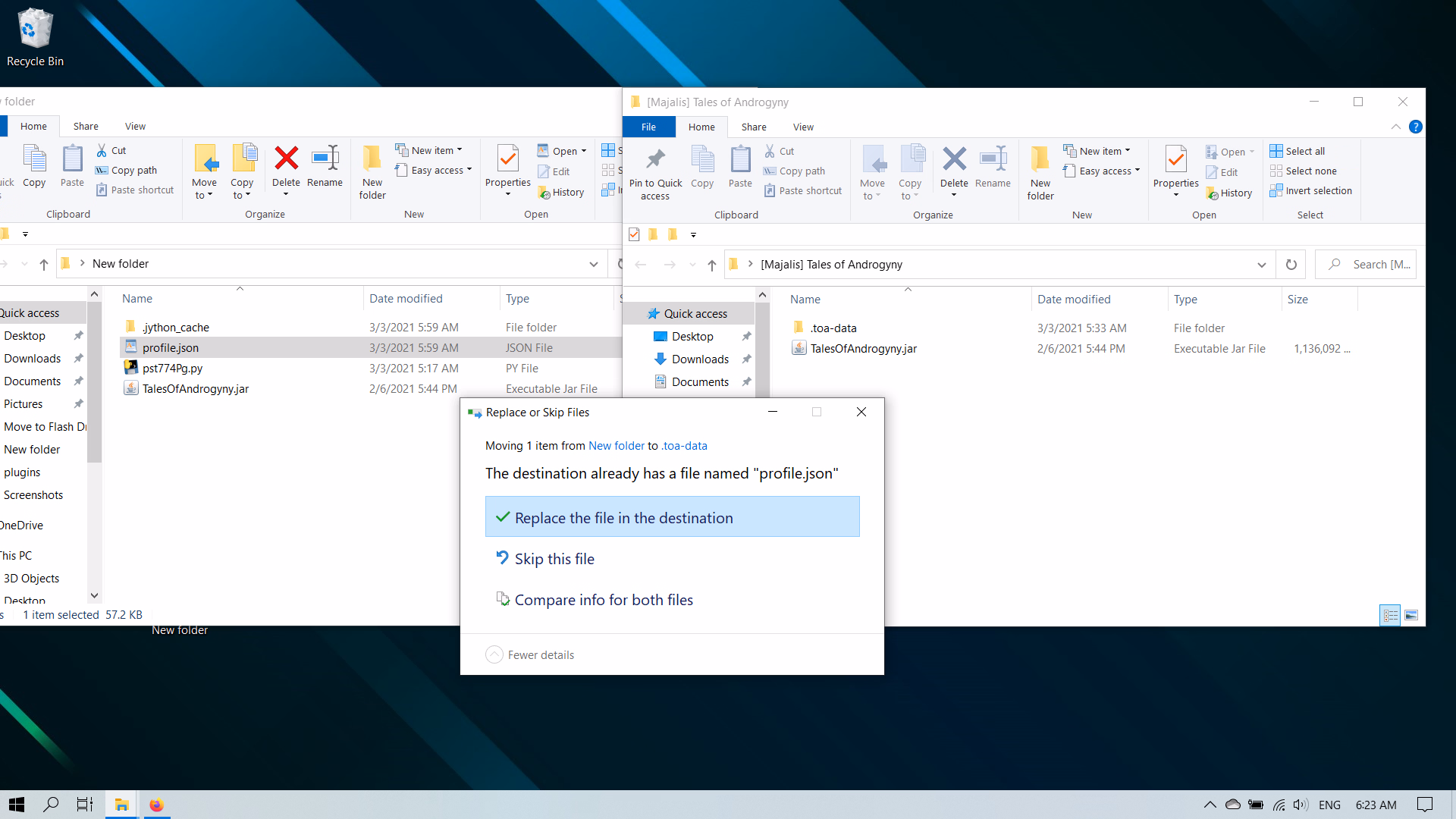Viewport: 1456px width, 819px height.
Task: Expand address bar history in Majalis window
Action: pyautogui.click(x=1261, y=265)
